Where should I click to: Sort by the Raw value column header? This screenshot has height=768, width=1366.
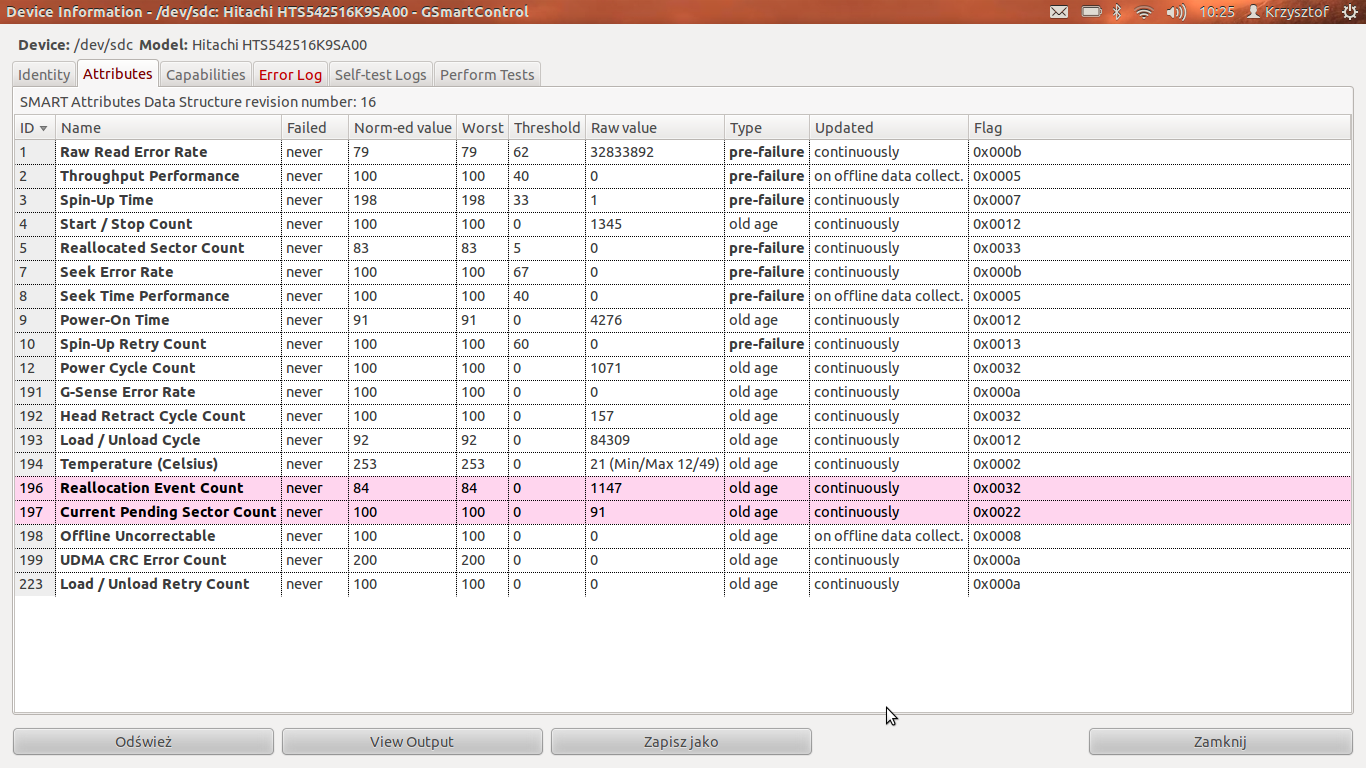click(x=655, y=128)
